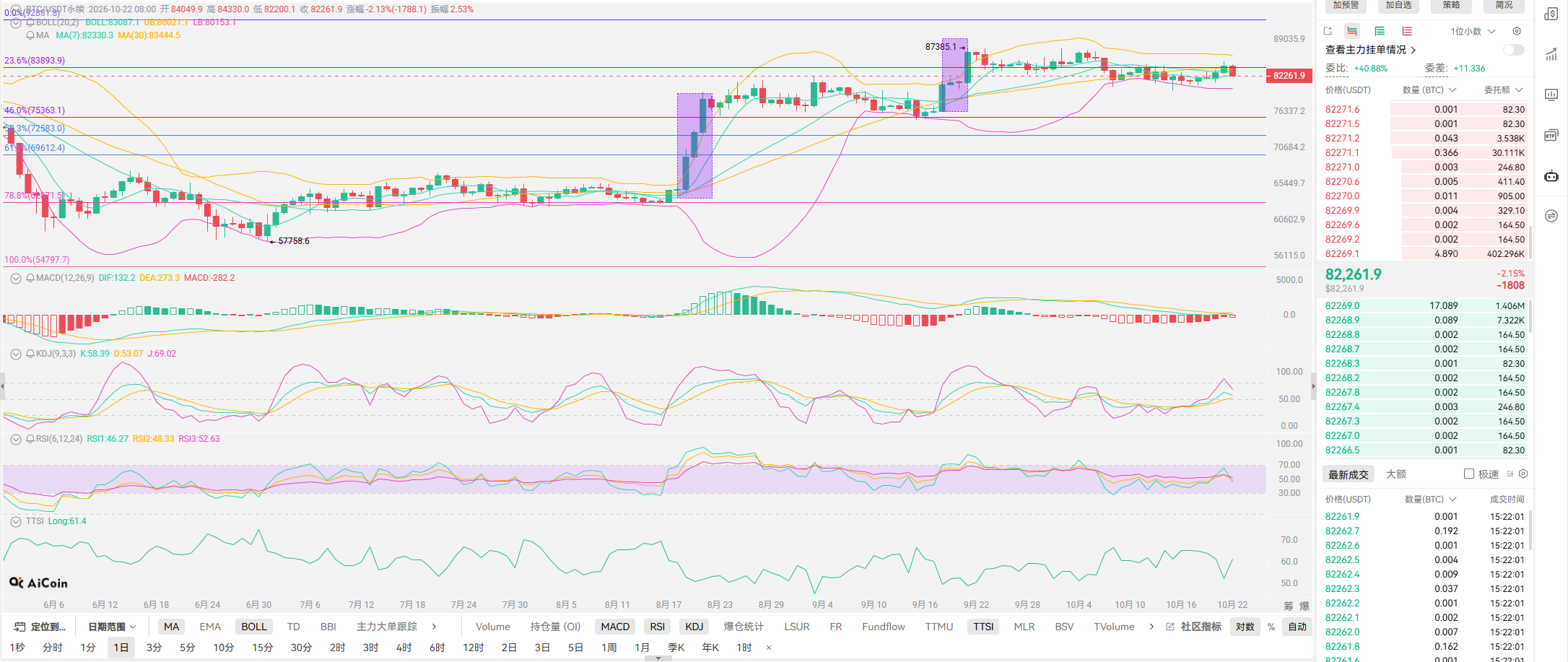Viewport: 1568px width, 662px height.
Task: Toggle the 对数 log scale button
Action: click(x=1245, y=627)
